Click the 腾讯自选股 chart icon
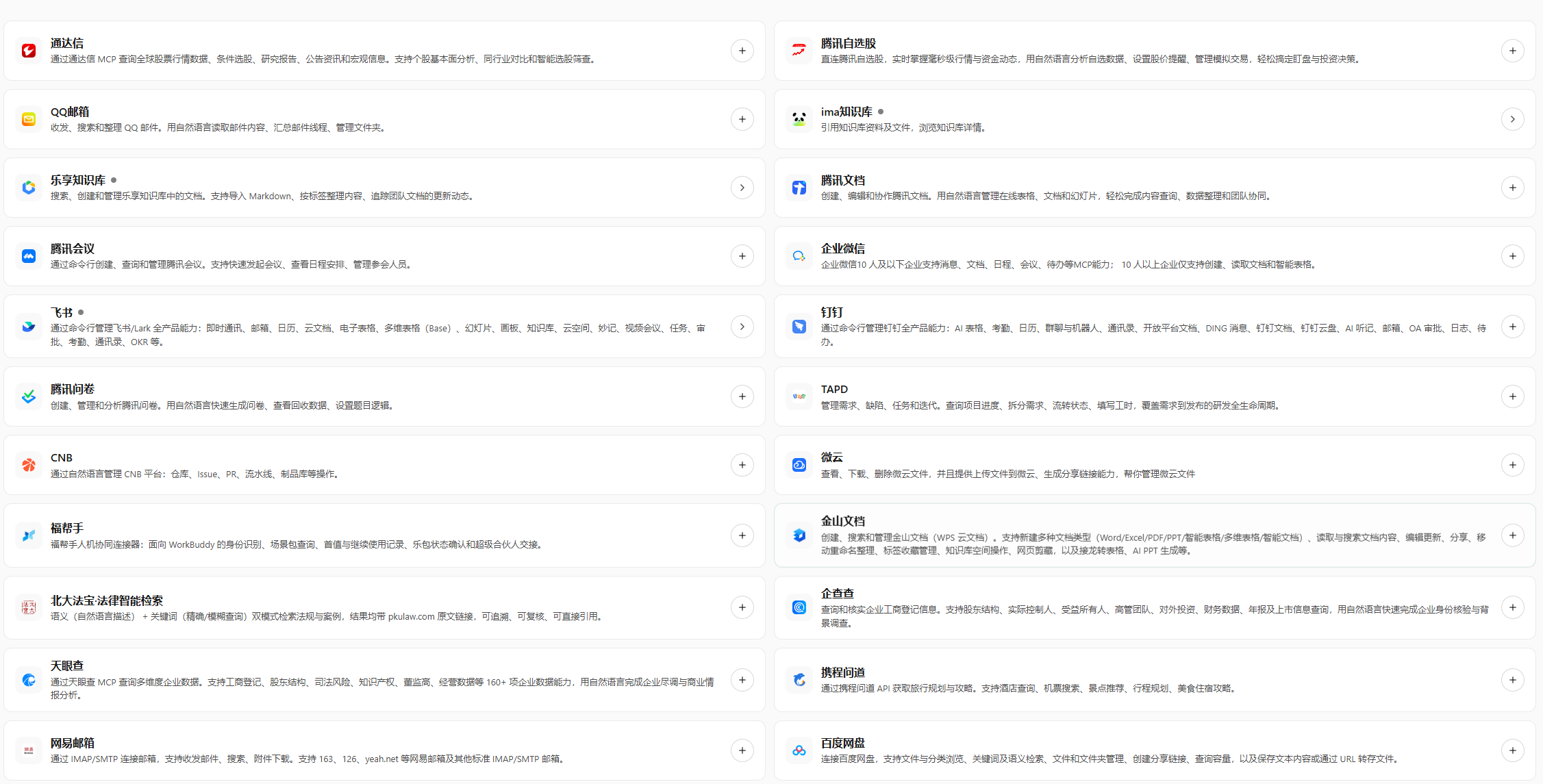Viewport: 1543px width, 784px height. pyautogui.click(x=799, y=51)
